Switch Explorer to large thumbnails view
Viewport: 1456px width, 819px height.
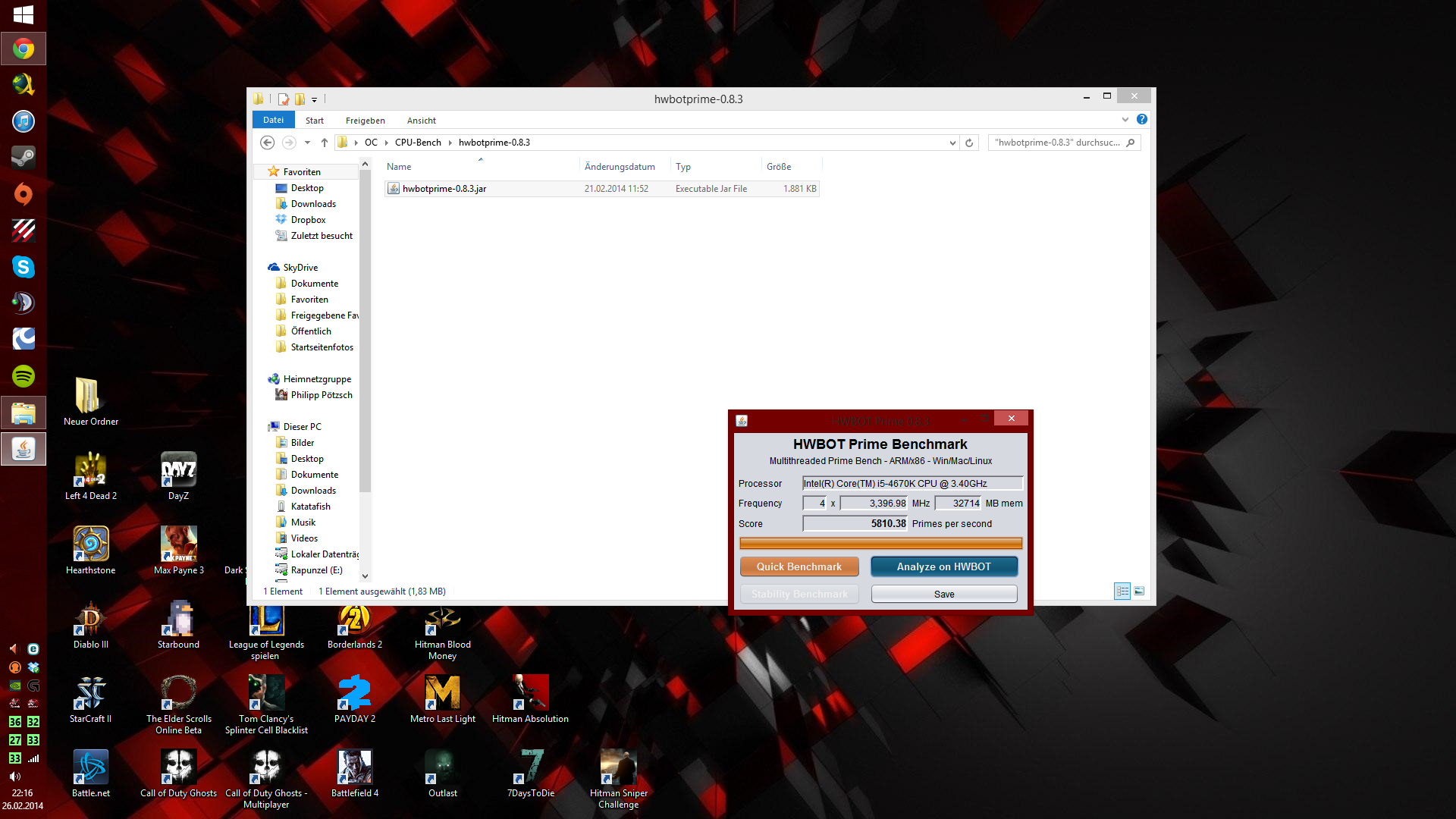1139,591
